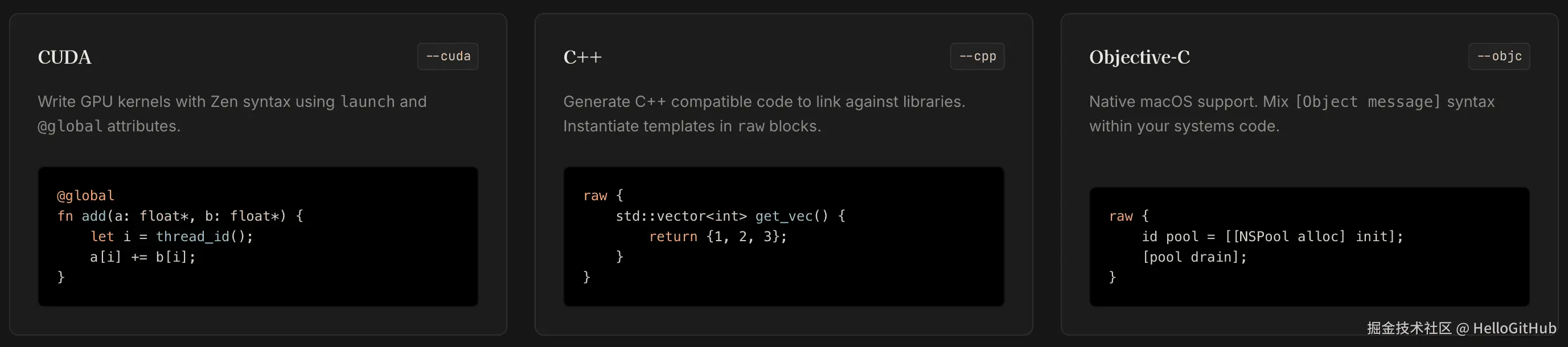Click the '@global' line in the CUDA code block
This screenshot has height=347, width=1568.
coord(86,196)
